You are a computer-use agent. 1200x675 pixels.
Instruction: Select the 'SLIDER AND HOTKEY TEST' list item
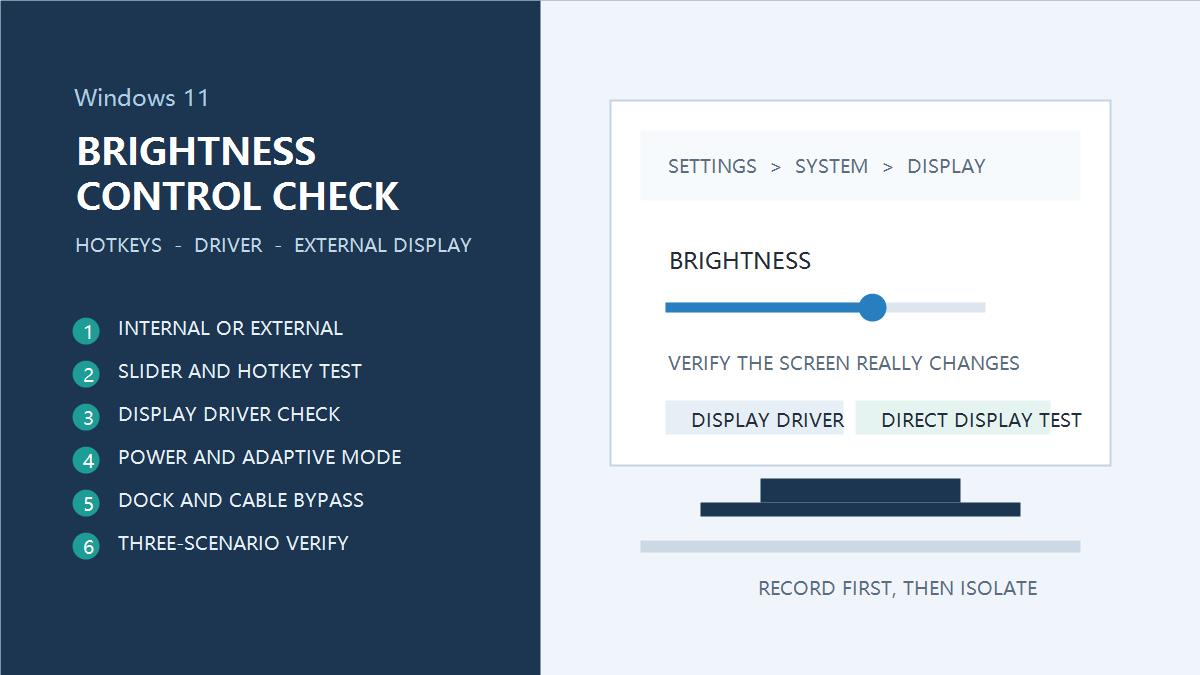217,372
